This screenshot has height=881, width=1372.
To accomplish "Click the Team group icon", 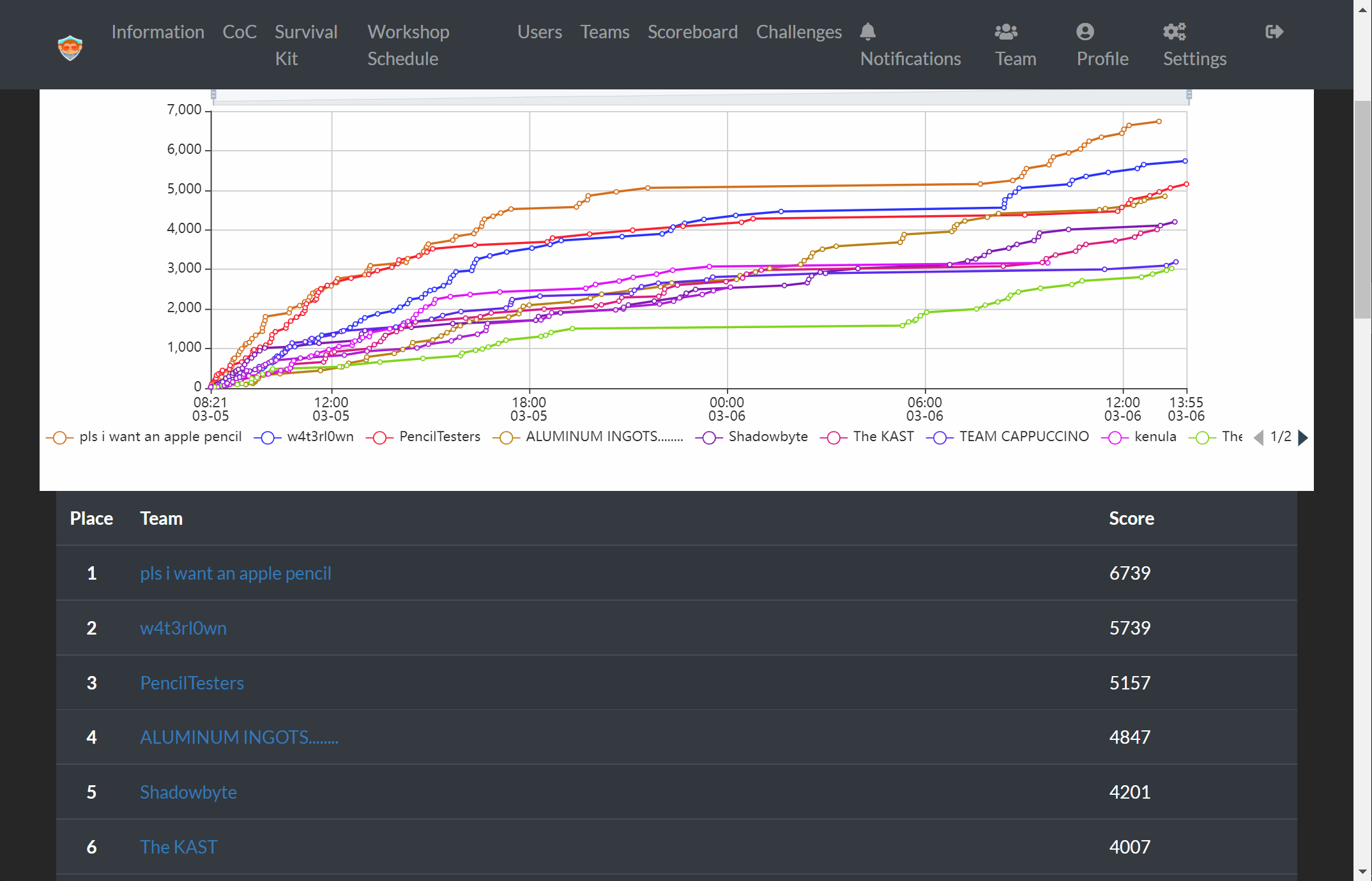I will click(1006, 31).
